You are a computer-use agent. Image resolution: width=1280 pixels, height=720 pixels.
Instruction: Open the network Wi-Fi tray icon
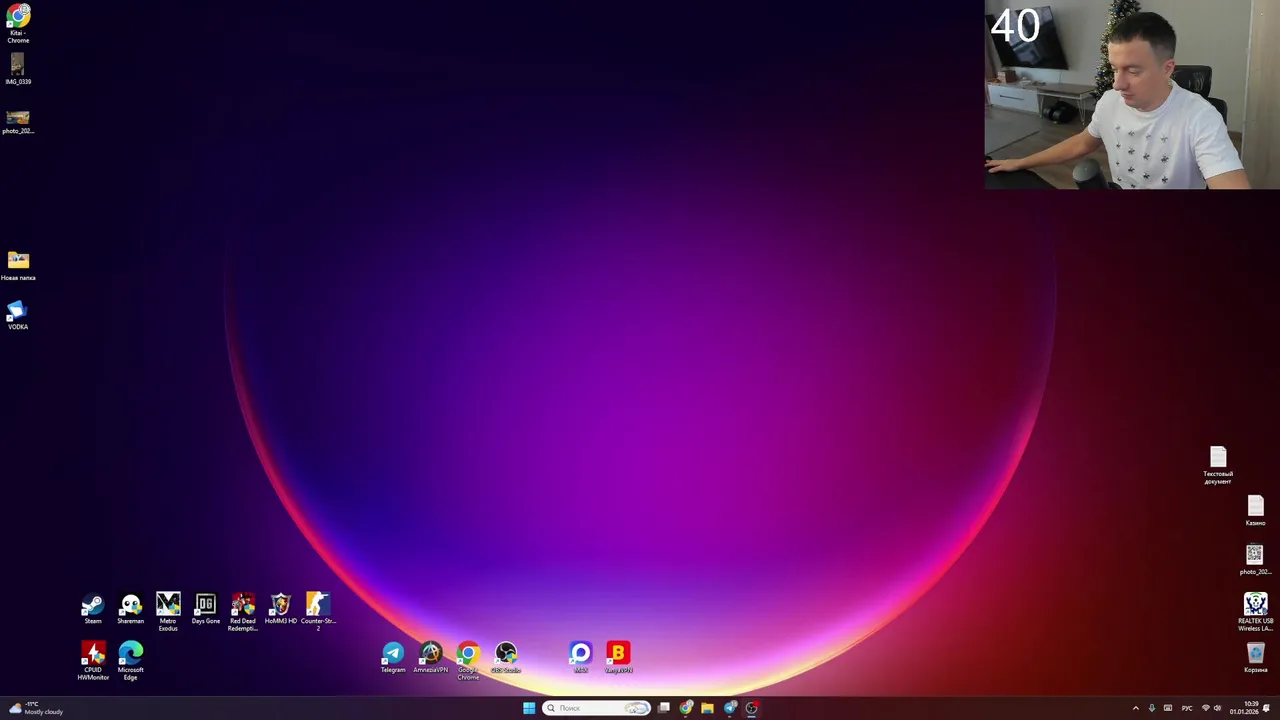[1205, 708]
